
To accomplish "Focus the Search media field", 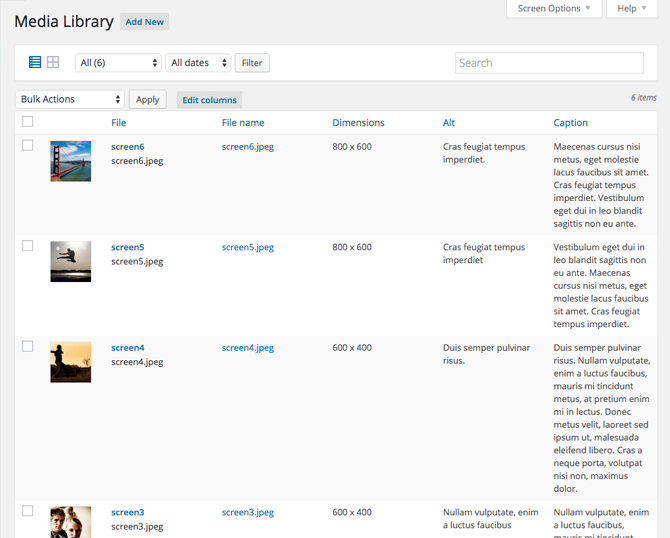I will (550, 63).
